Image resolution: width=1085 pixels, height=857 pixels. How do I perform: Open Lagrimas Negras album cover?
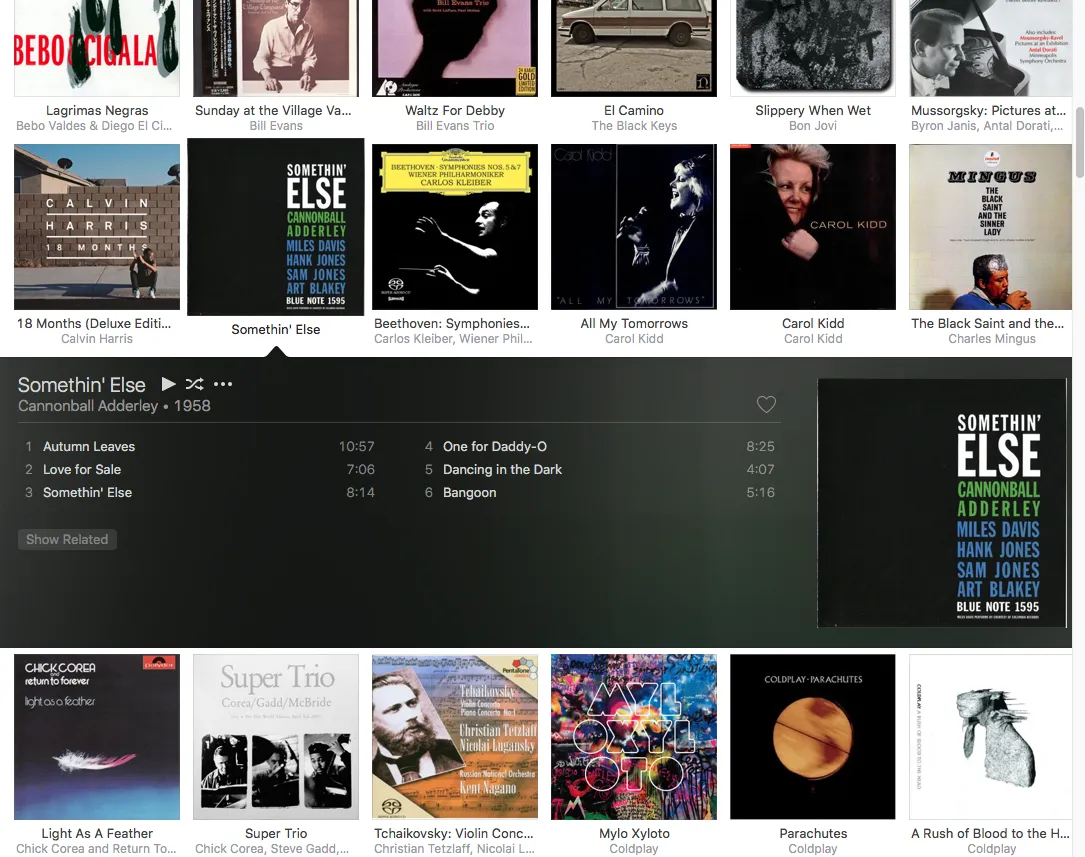pyautogui.click(x=97, y=48)
